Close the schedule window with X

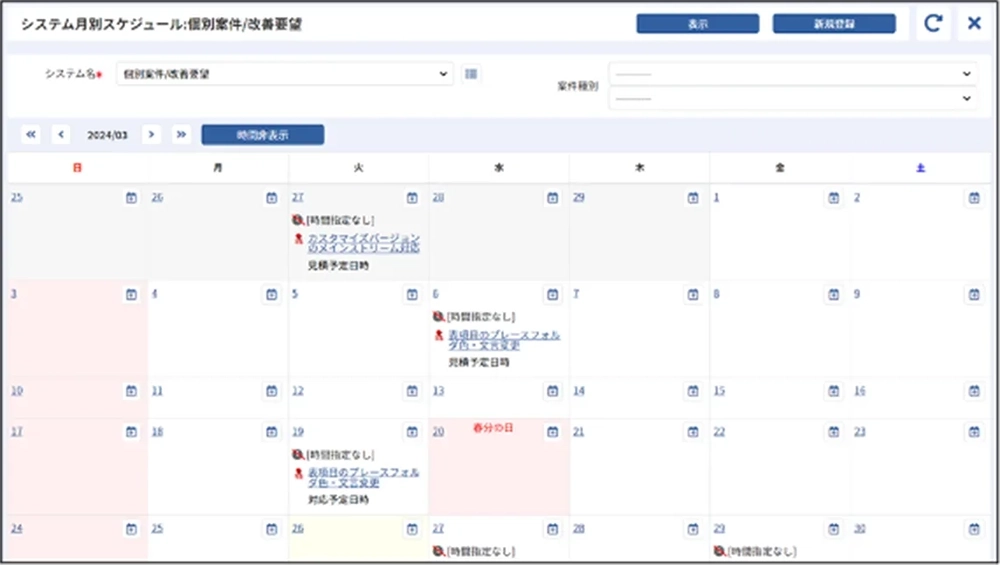974,24
